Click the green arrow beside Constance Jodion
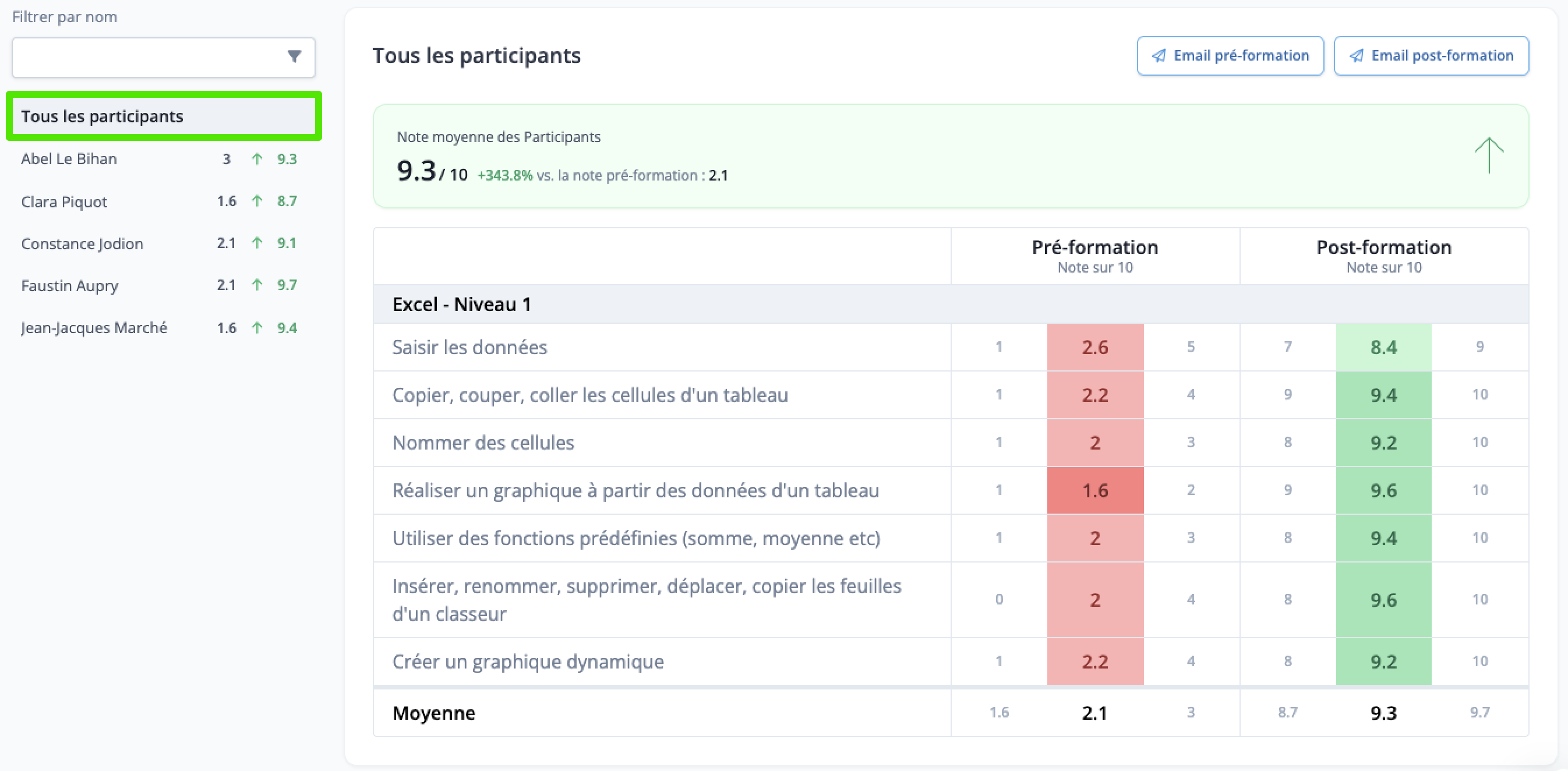 pos(257,243)
